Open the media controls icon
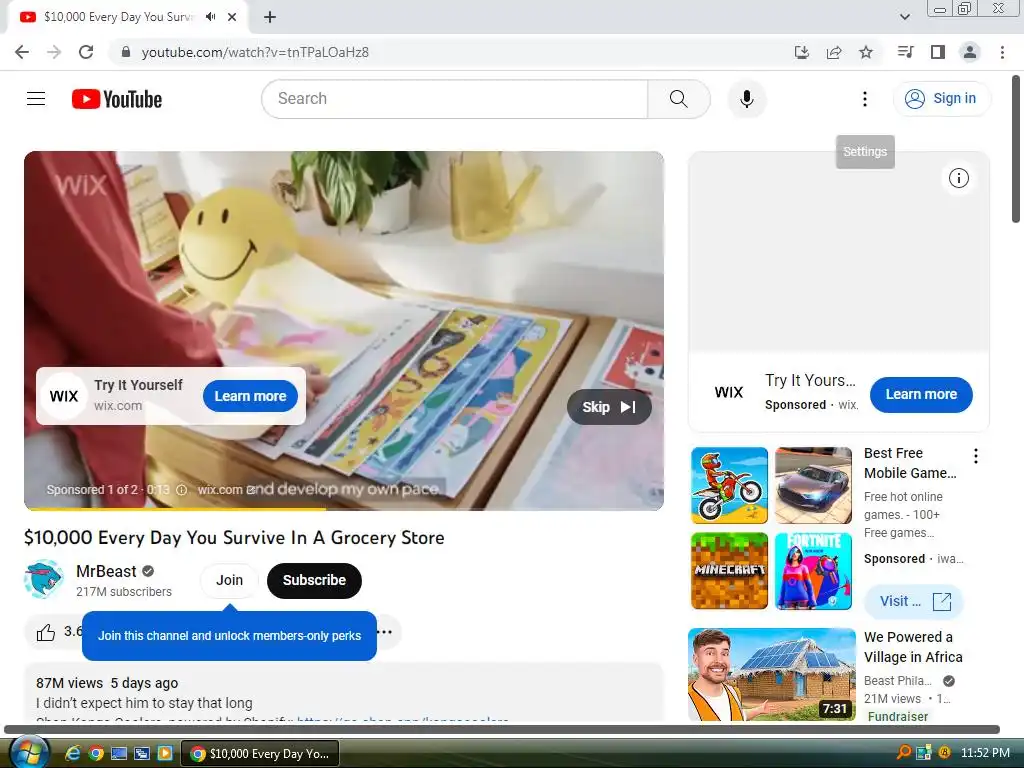This screenshot has width=1024, height=768. point(905,52)
